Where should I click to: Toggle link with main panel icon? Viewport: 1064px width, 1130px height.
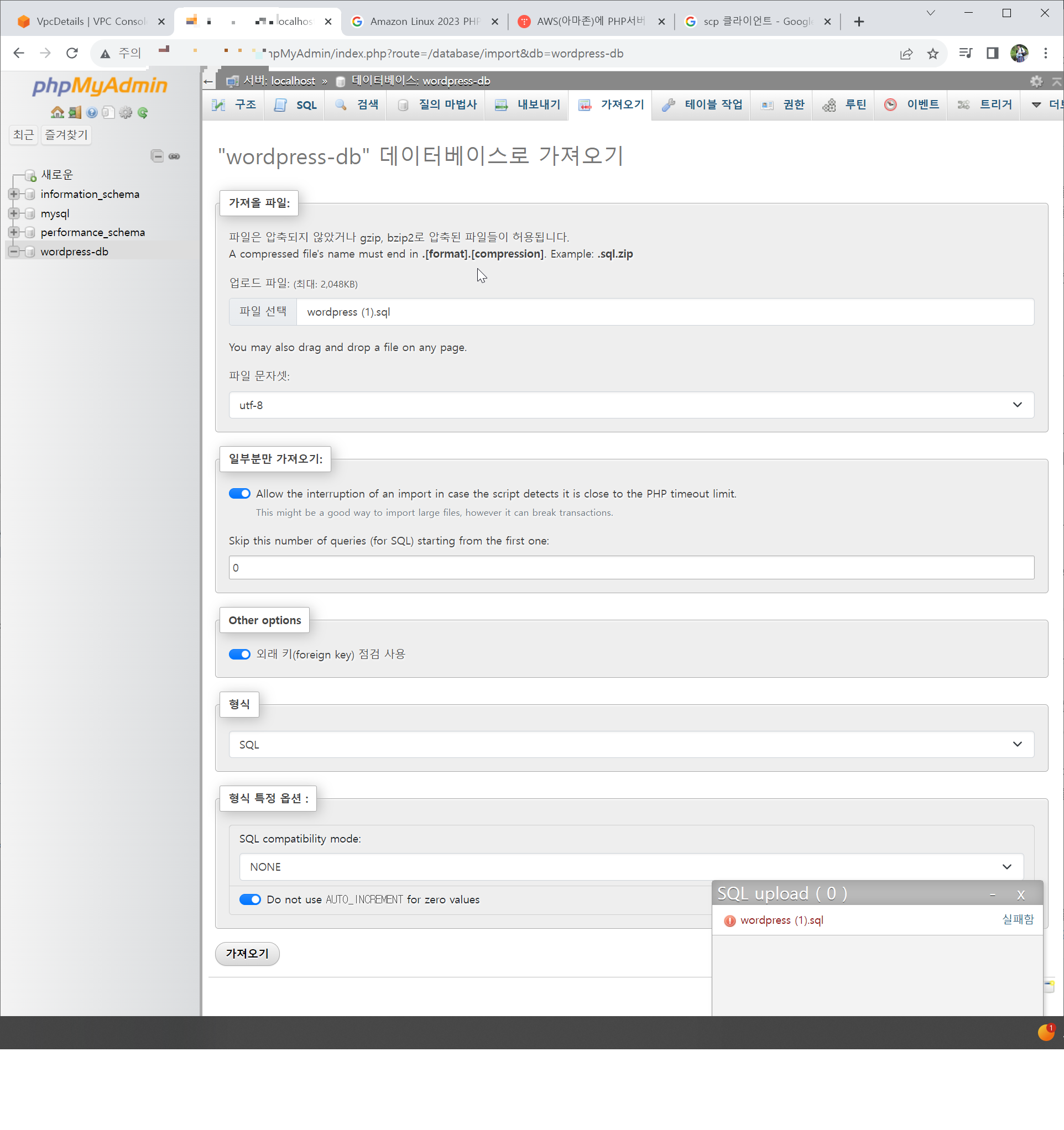(175, 156)
